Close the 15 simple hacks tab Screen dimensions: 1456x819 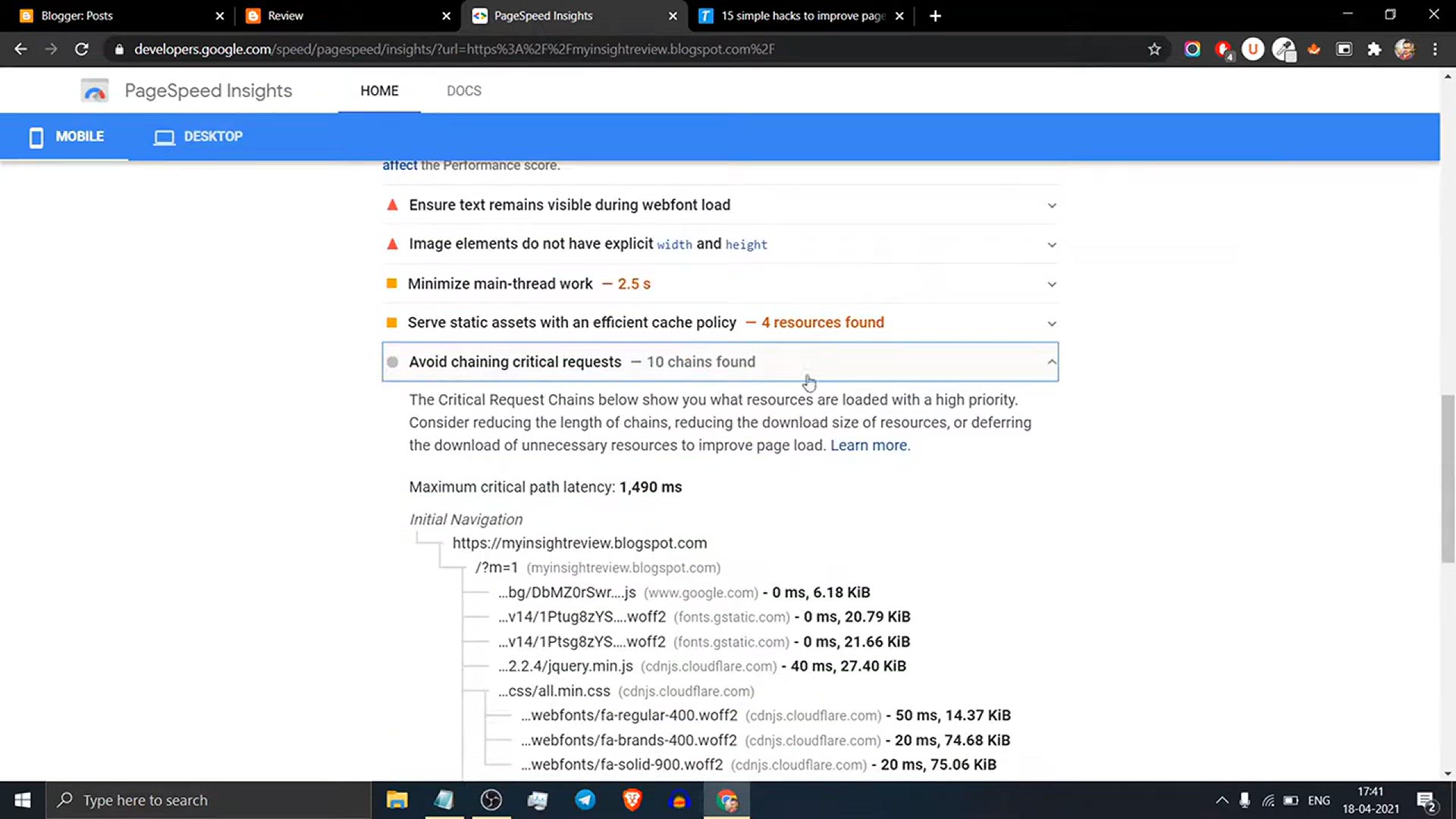[899, 16]
